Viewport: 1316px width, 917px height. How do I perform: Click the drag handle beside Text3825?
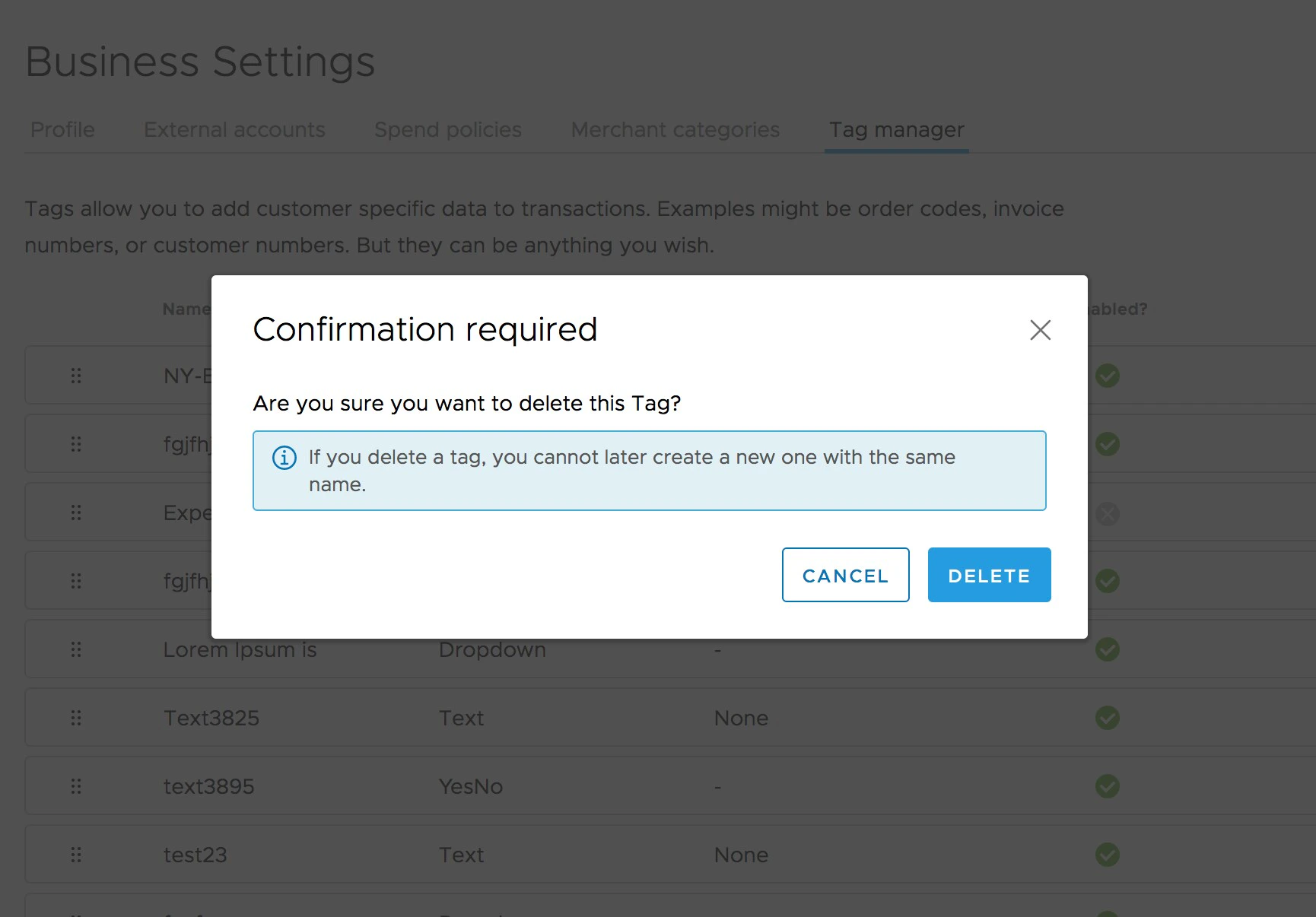(75, 717)
